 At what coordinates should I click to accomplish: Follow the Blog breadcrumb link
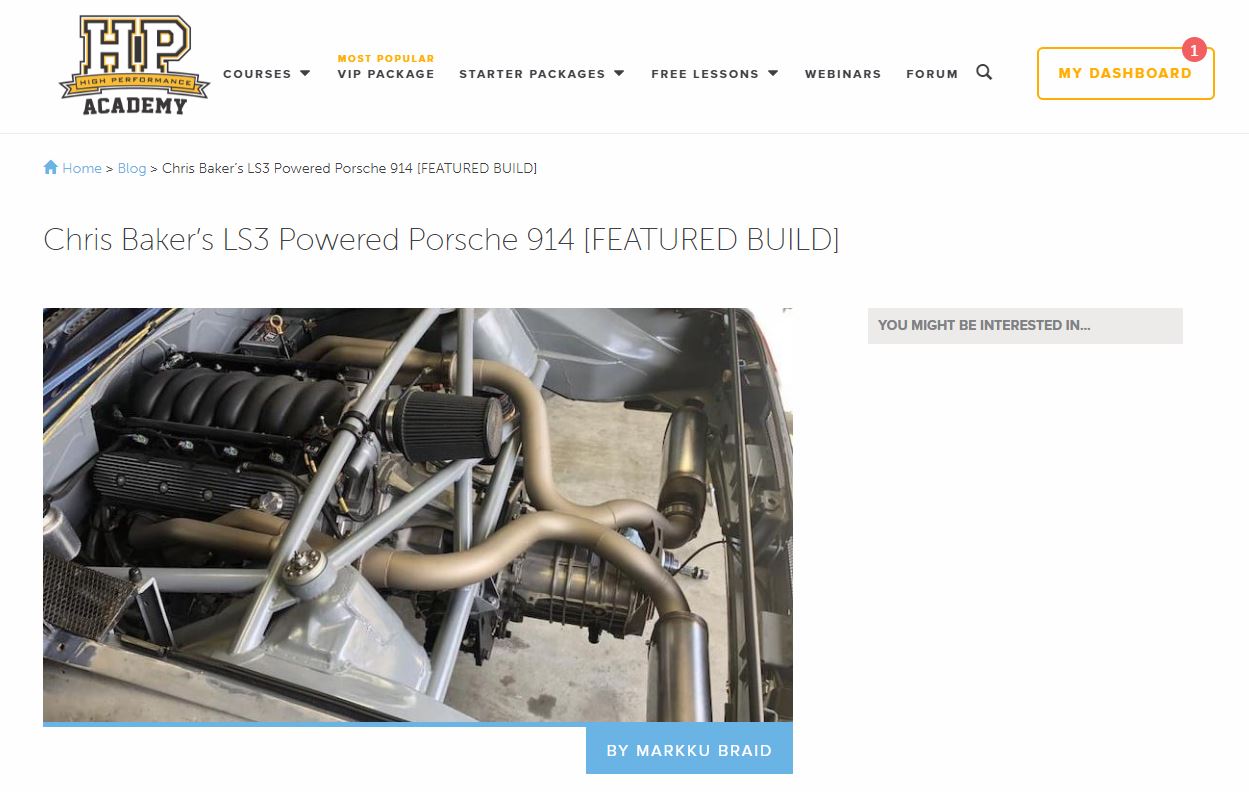(x=132, y=168)
